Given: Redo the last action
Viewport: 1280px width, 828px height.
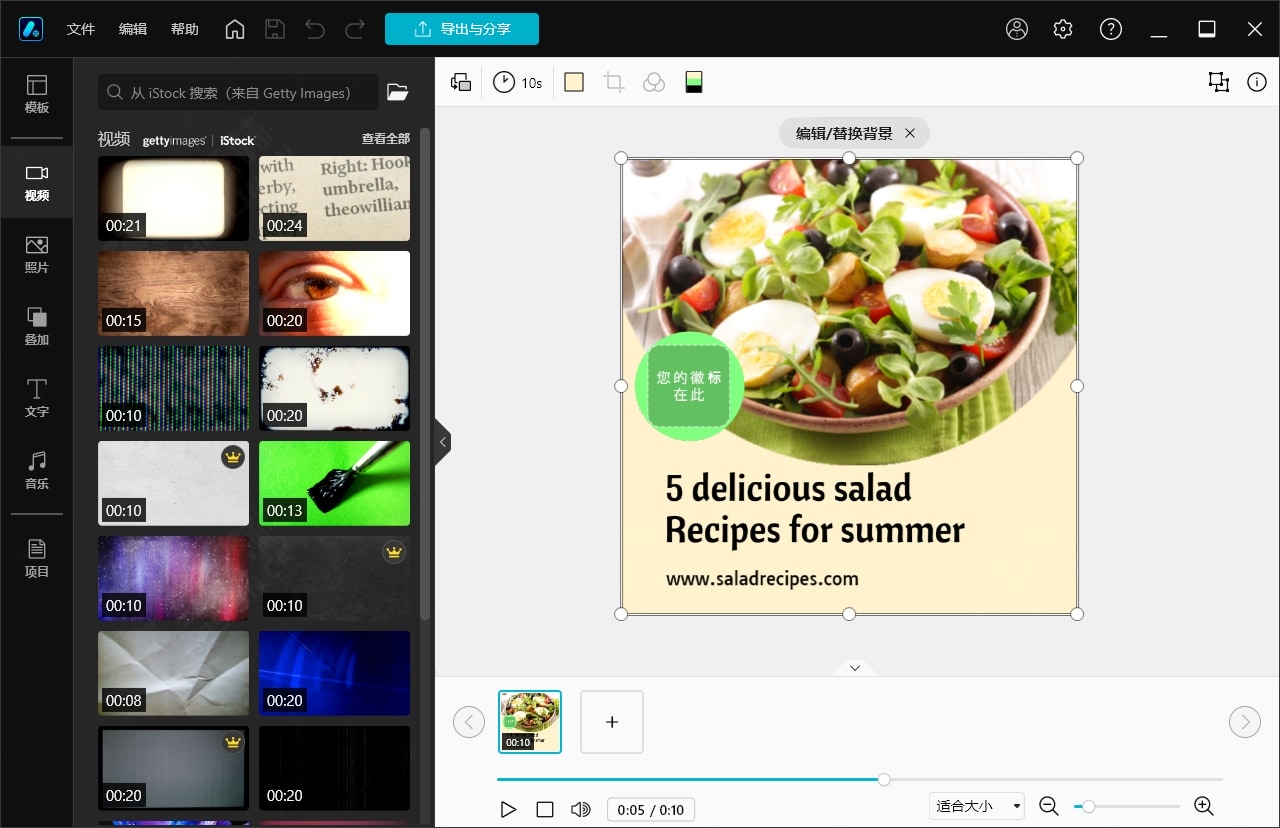Looking at the screenshot, I should [355, 29].
